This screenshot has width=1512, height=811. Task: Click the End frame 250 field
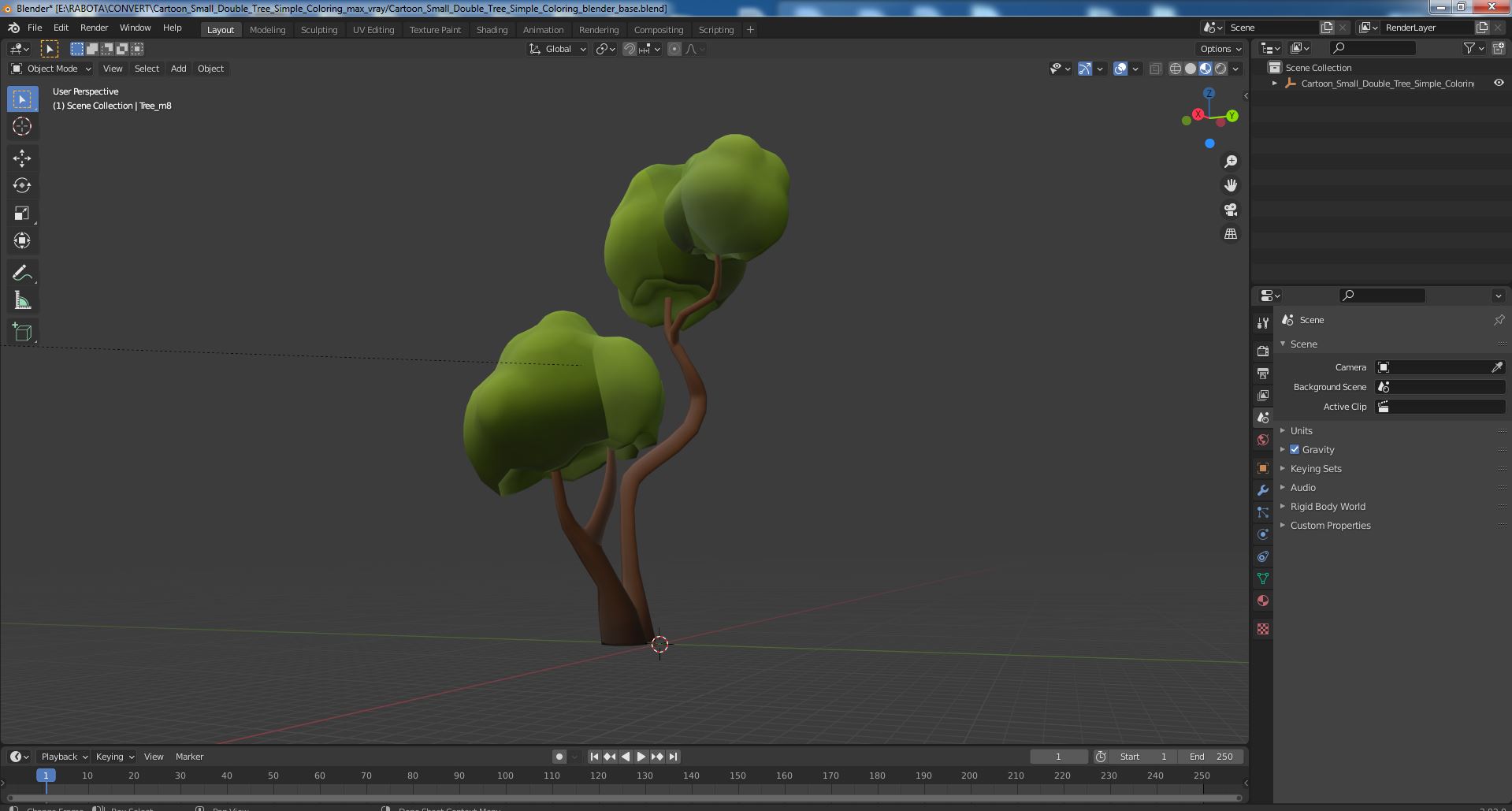tap(1211, 757)
